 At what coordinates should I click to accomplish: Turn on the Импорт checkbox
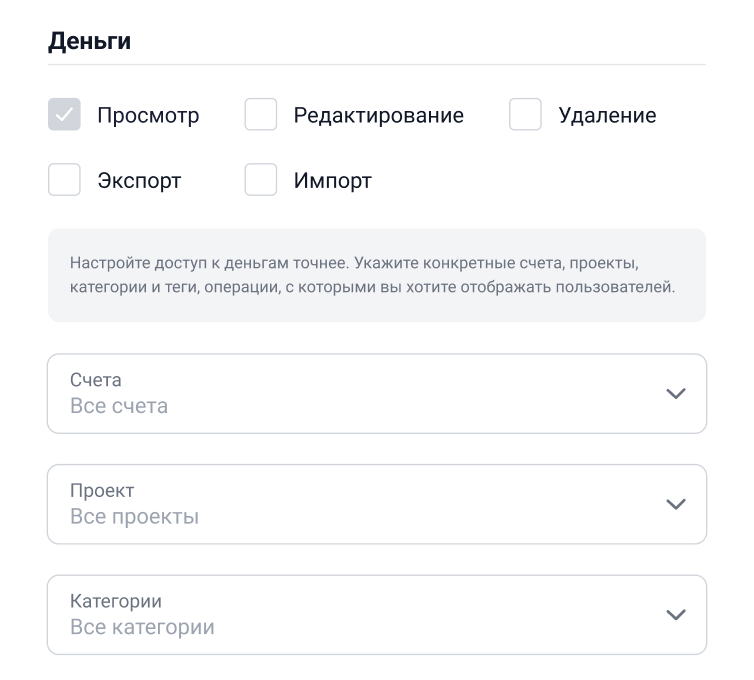coord(261,181)
